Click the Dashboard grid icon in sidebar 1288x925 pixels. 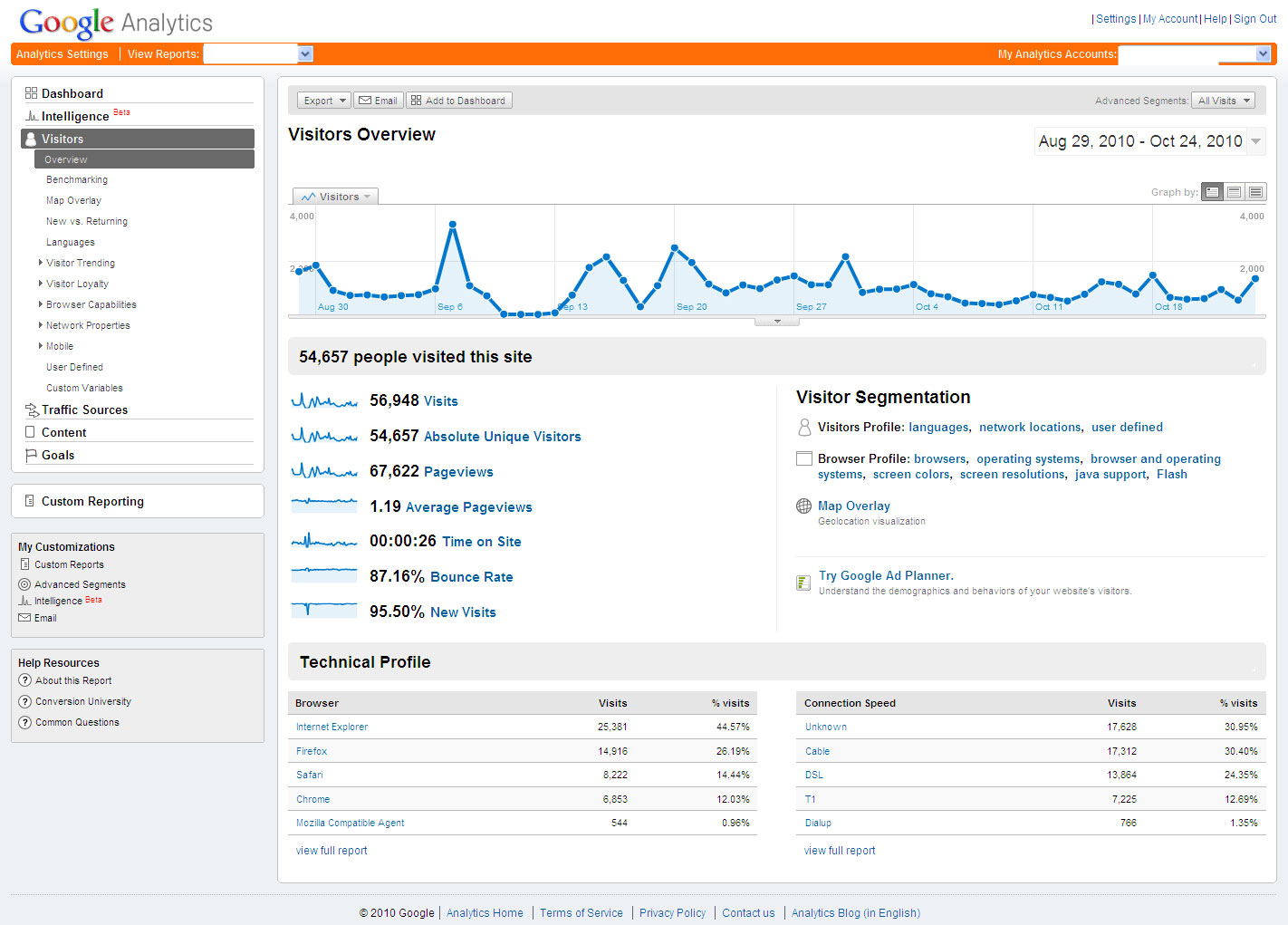[31, 93]
